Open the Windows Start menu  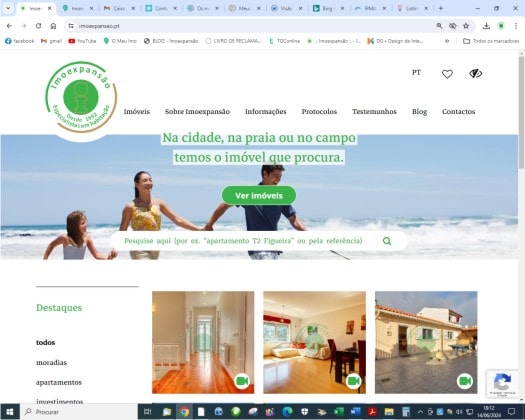click(x=10, y=412)
